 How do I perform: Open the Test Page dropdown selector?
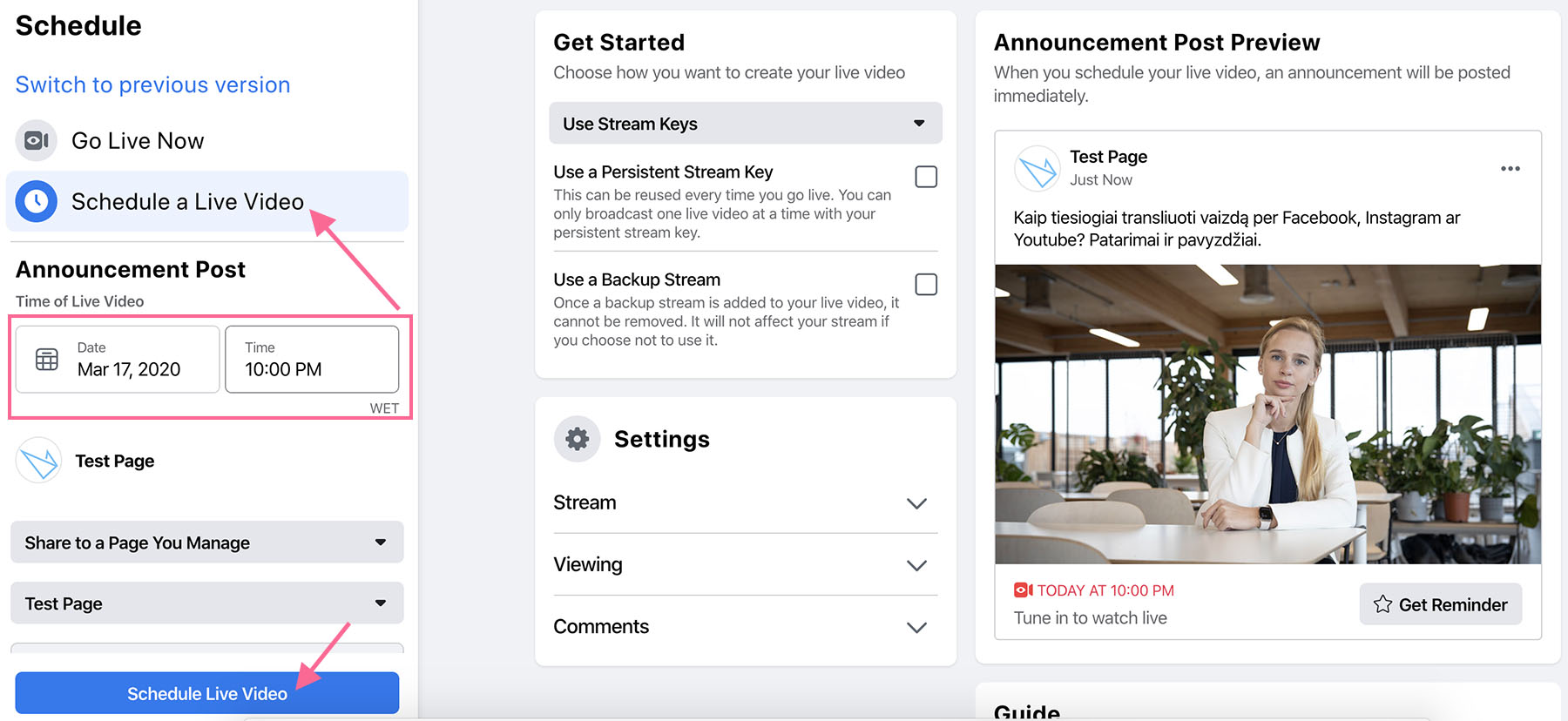click(207, 603)
